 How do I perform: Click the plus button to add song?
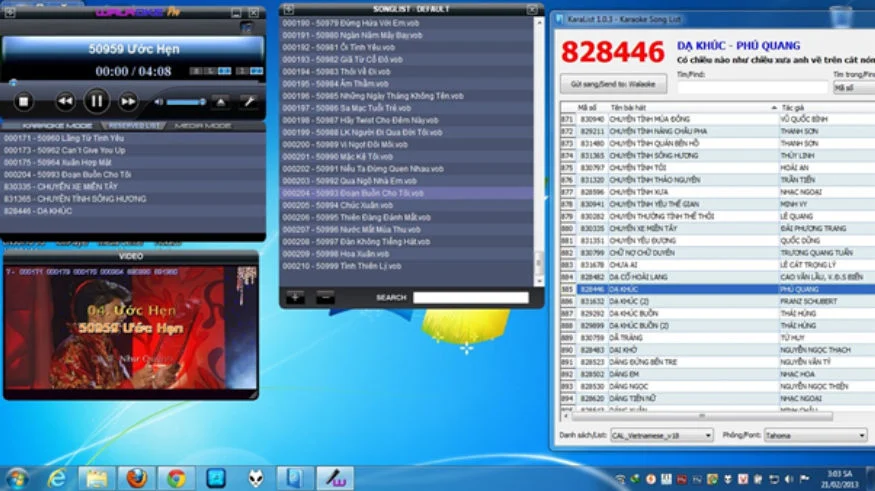(x=295, y=297)
